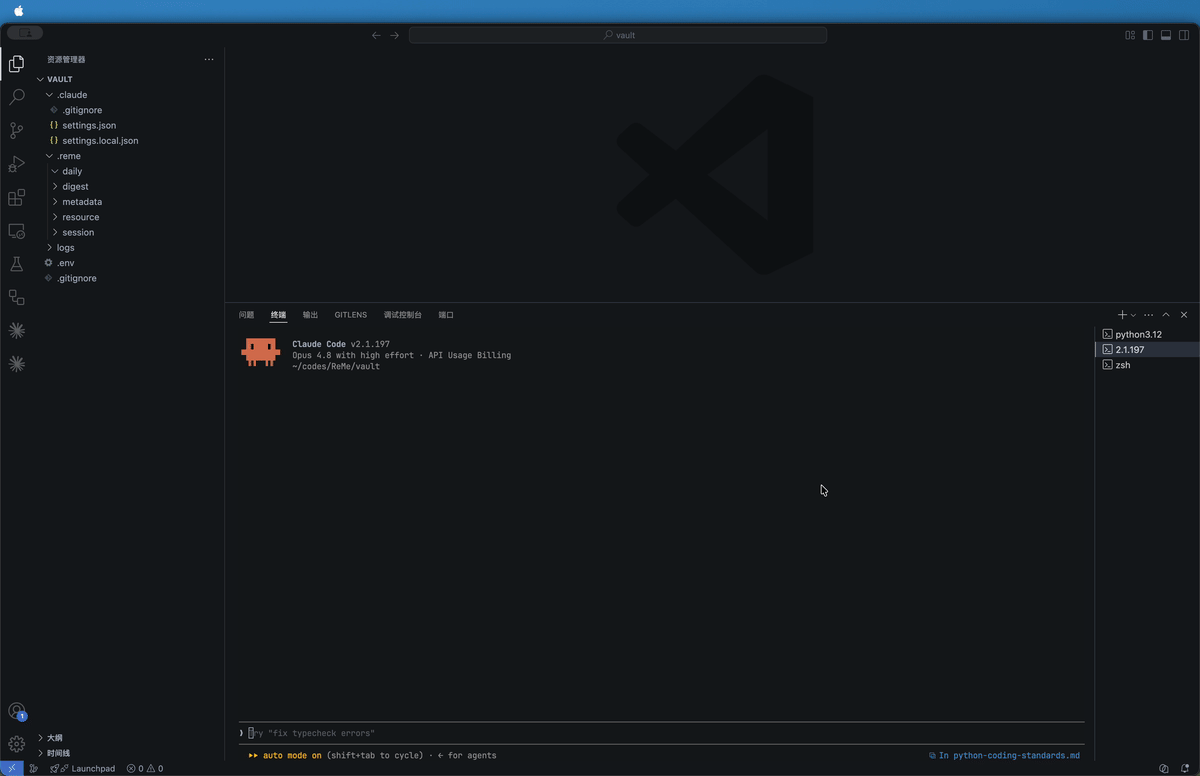Image resolution: width=1200 pixels, height=776 pixels.
Task: Toggle the primary side bar
Action: click(x=1148, y=35)
